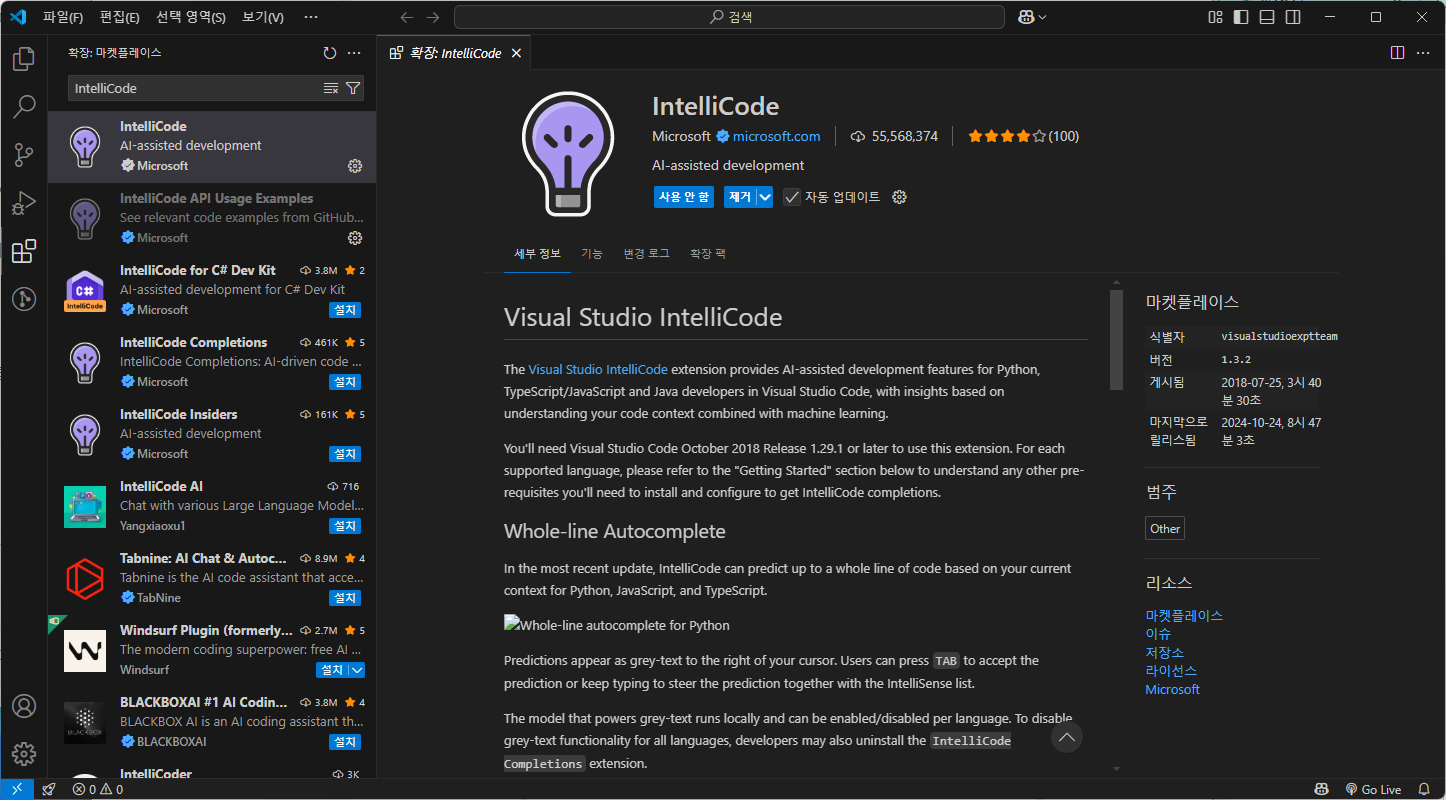This screenshot has height=800, width=1446.
Task: Toggle primary side bar visibility
Action: click(x=1241, y=17)
